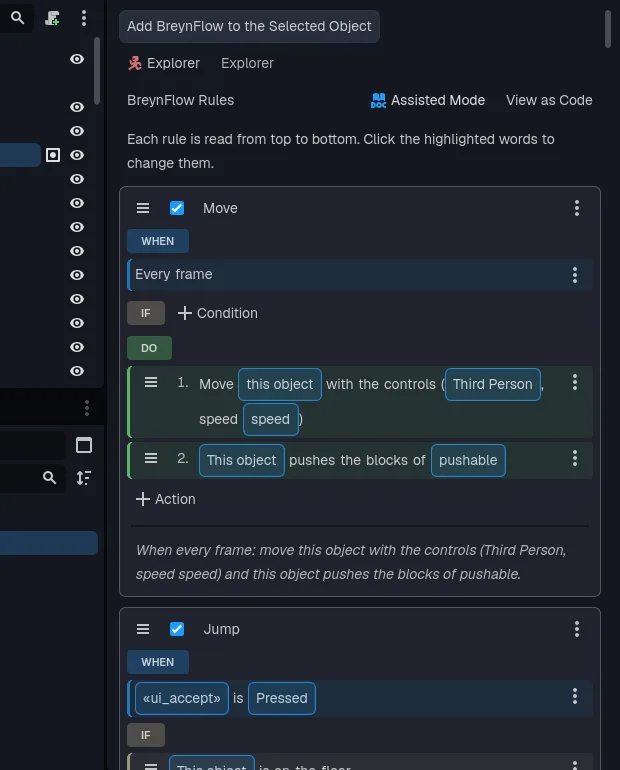Click the WHEN label in Move rule
This screenshot has width=620, height=770.
tap(158, 241)
